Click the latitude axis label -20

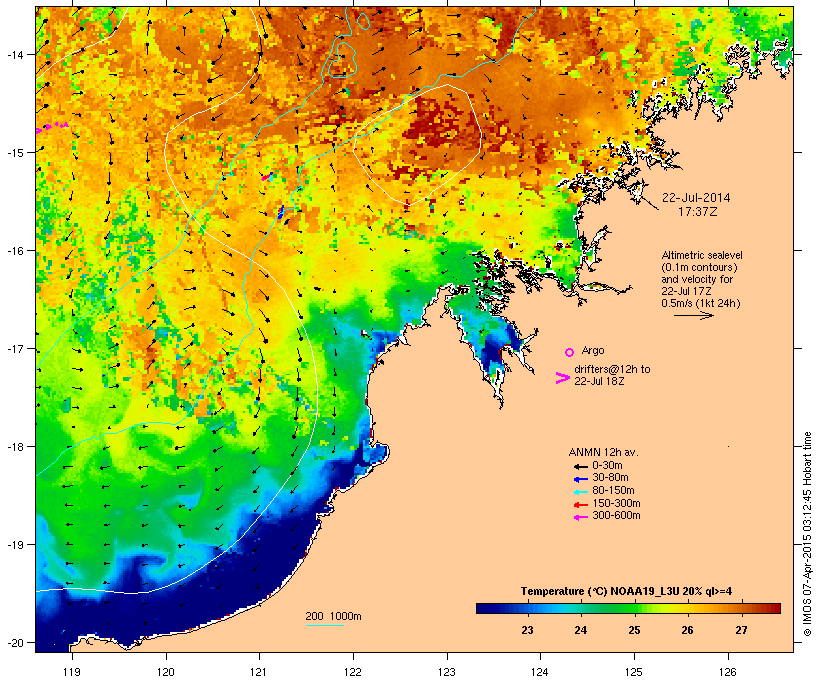pos(14,643)
